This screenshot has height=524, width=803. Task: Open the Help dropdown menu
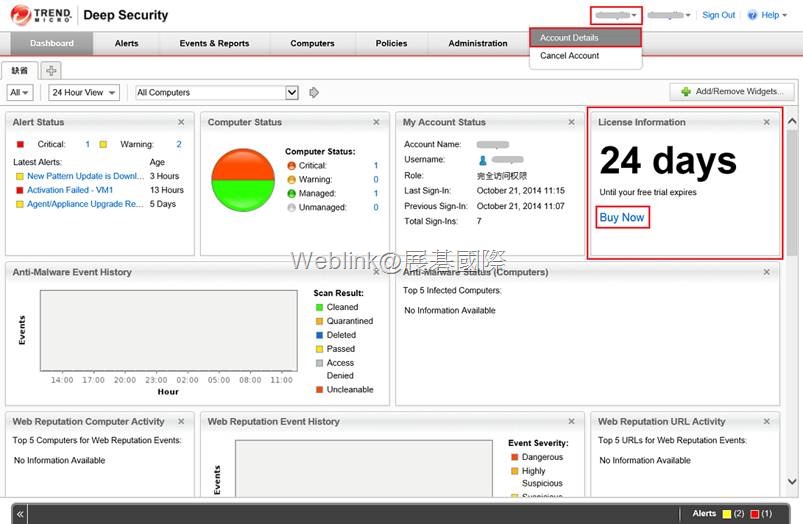[x=773, y=15]
